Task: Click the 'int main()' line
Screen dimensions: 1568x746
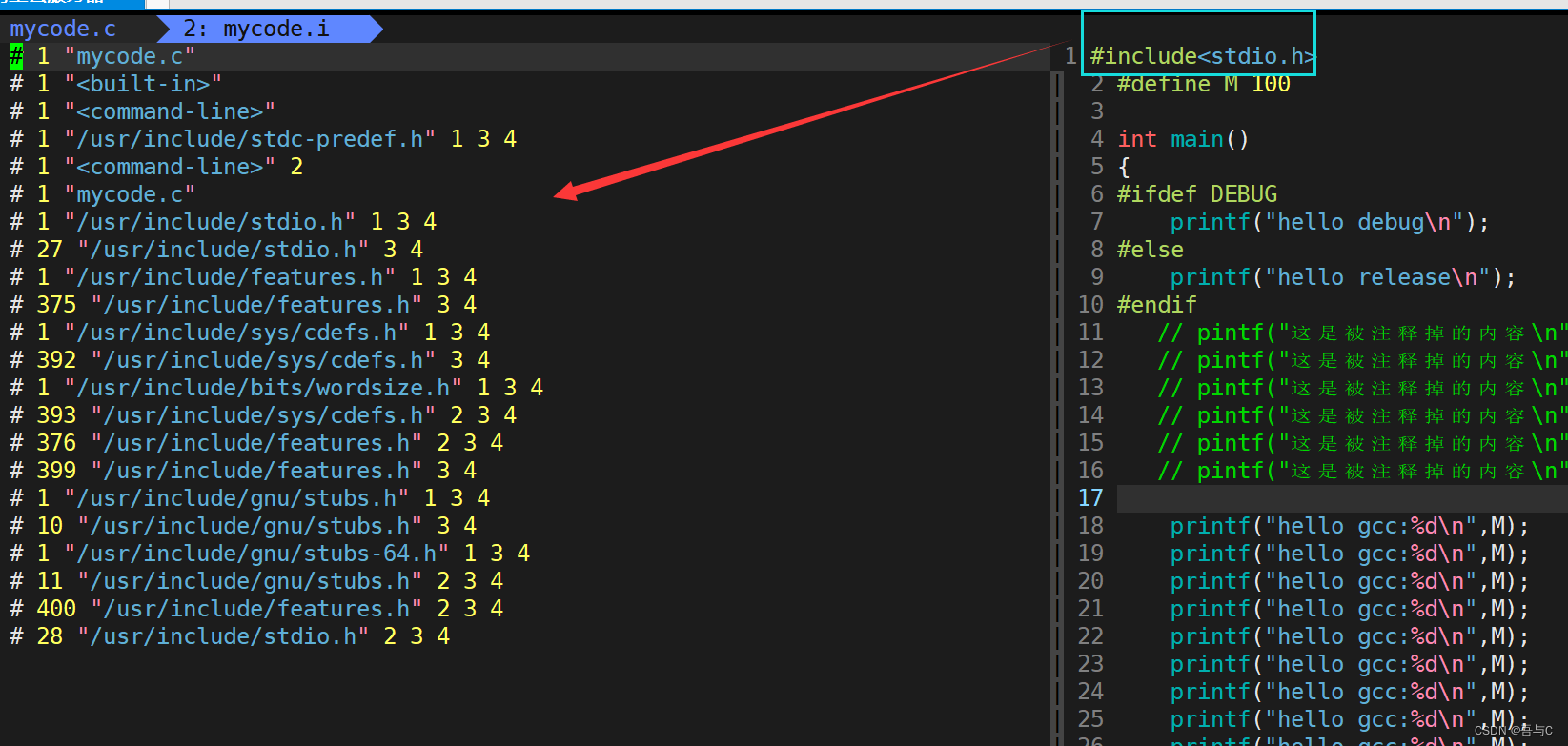Action: tap(1183, 139)
